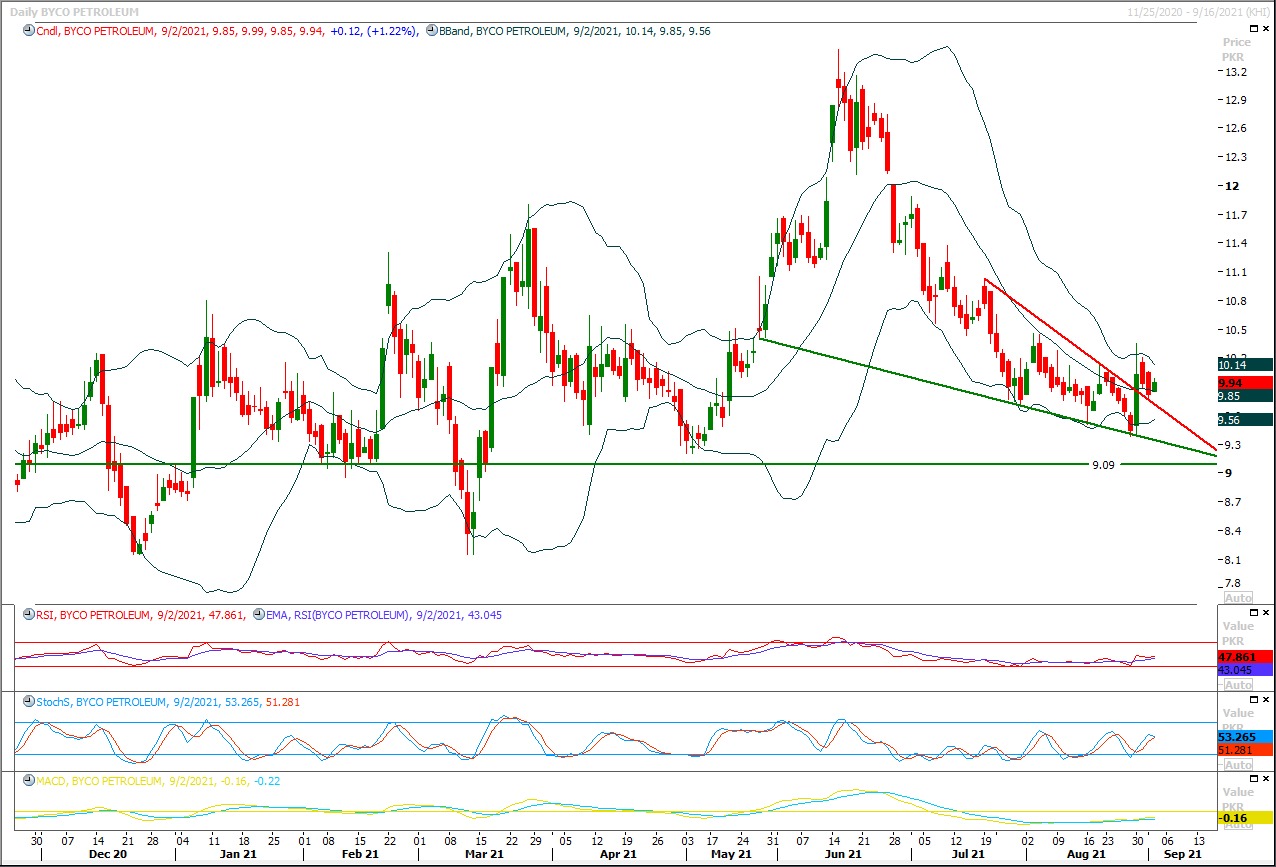Click the clock icon beside BBand label
Screen dimensions: 1276x867
pyautogui.click(x=431, y=31)
